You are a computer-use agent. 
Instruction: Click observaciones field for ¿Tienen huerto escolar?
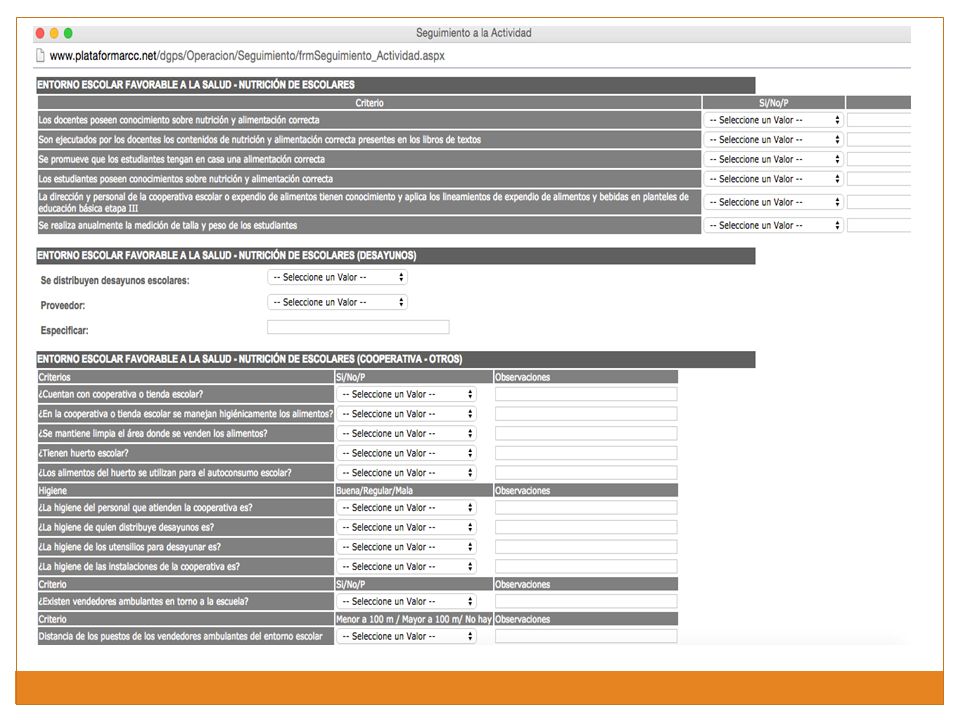586,453
